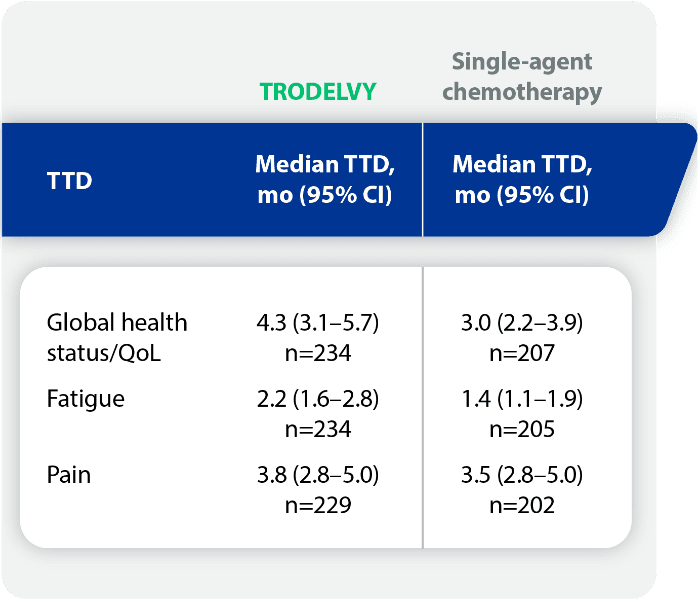The width and height of the screenshot is (698, 599).
Task: Select n=234 in the Global health row
Action: point(318,353)
